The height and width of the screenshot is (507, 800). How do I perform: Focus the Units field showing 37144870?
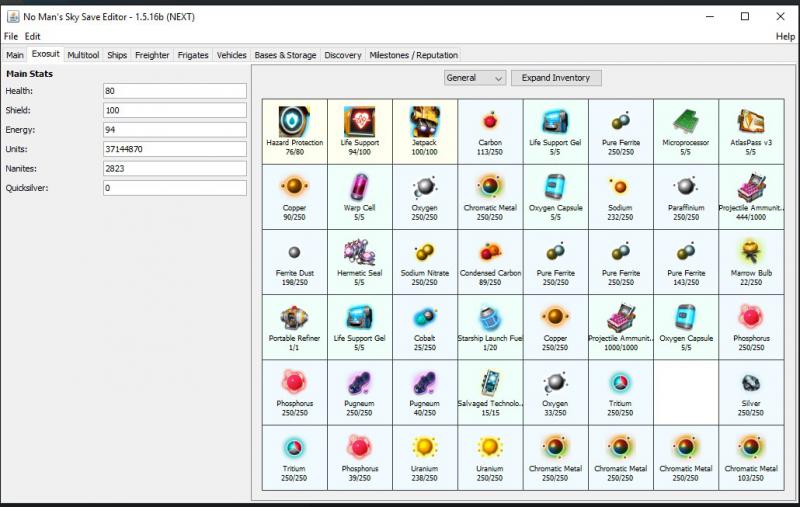(174, 149)
